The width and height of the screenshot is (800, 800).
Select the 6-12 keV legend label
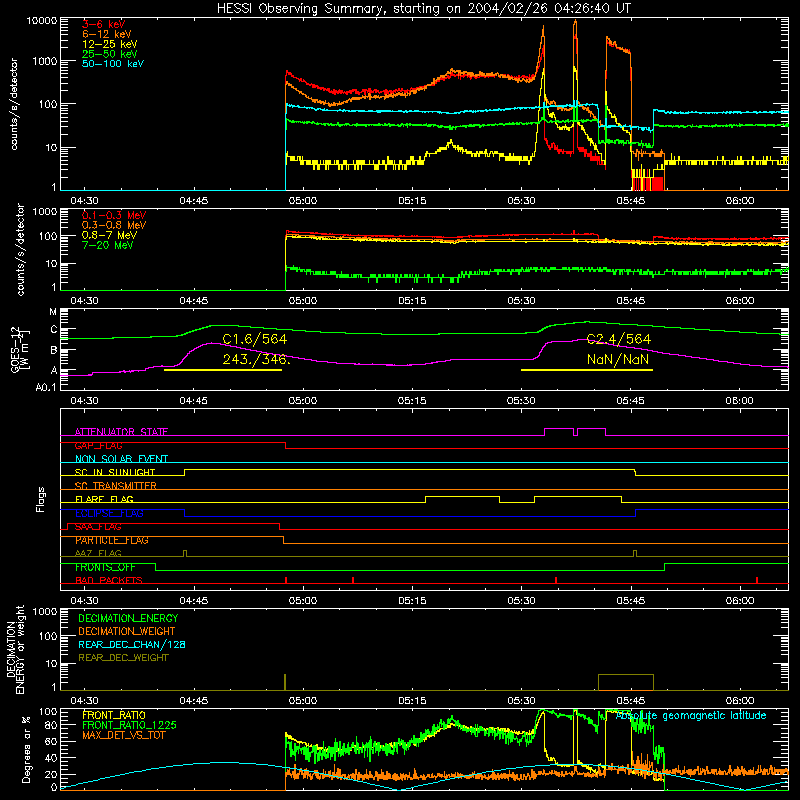tap(107, 34)
